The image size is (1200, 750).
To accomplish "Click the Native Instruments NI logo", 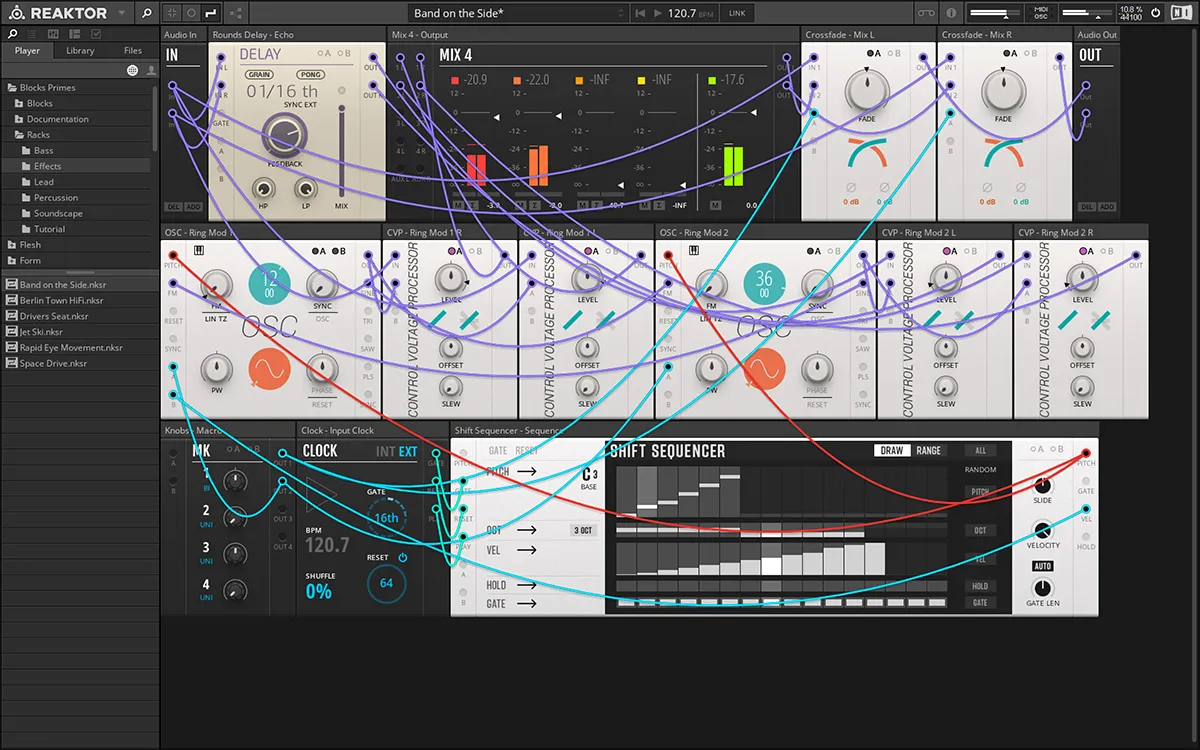I will pyautogui.click(x=1182, y=14).
